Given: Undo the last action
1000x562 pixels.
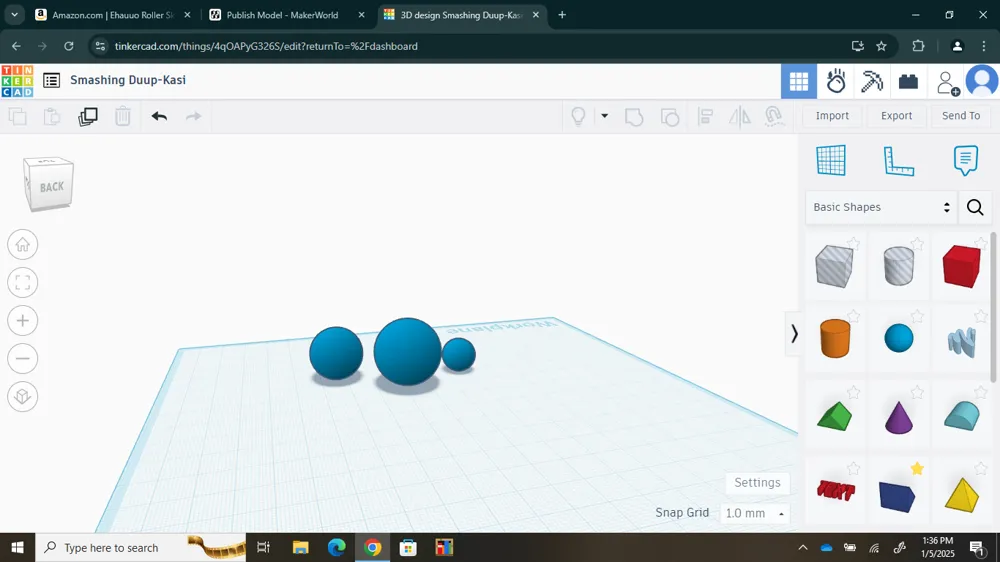Looking at the screenshot, I should coord(159,116).
